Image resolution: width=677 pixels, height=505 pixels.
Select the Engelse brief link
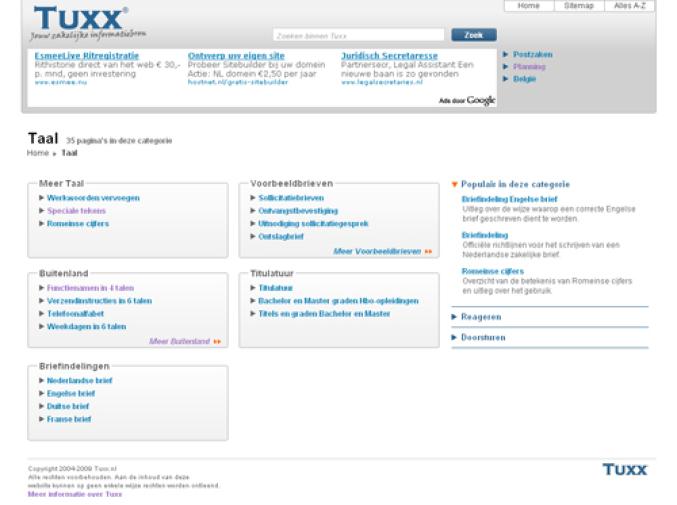click(69, 394)
